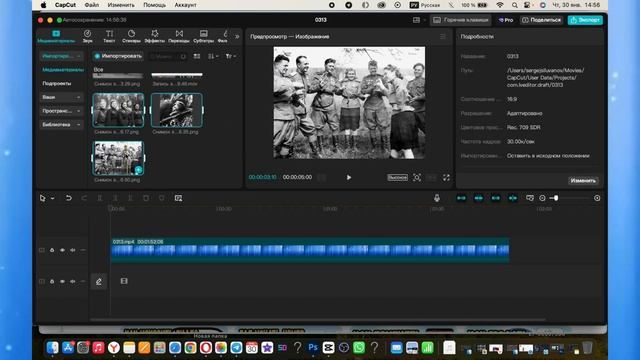This screenshot has width=640, height=360.
Task: Click the preview scale-to-fit icon
Action: pos(417,178)
